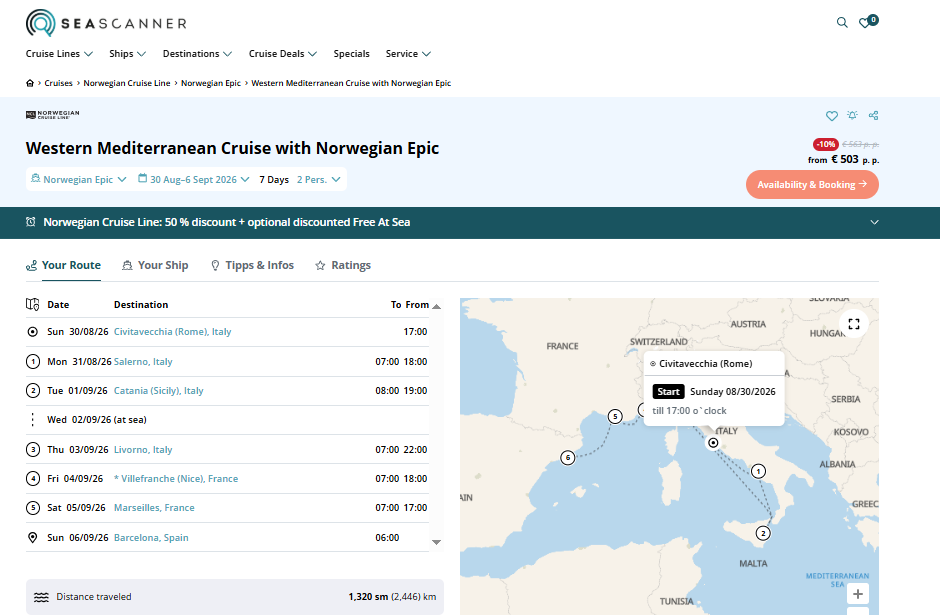This screenshot has height=615, width=940.
Task: Click the share cruise icon
Action: tap(873, 116)
